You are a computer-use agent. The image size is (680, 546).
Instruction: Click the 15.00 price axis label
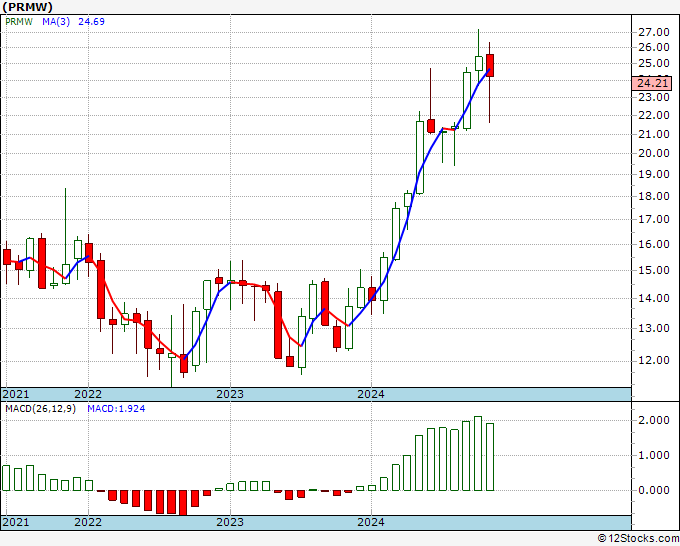click(654, 270)
